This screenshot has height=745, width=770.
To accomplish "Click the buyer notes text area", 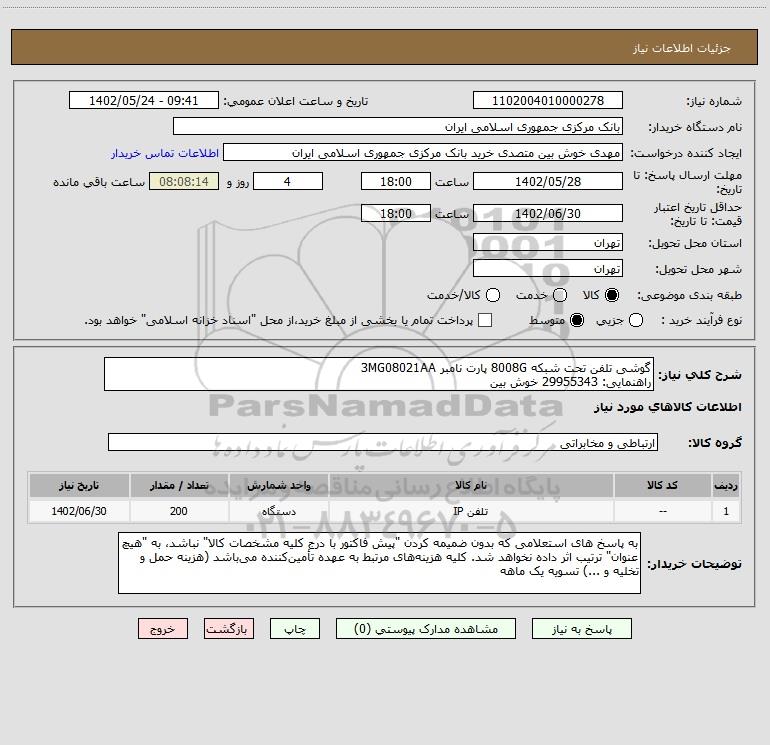I will tap(380, 563).
